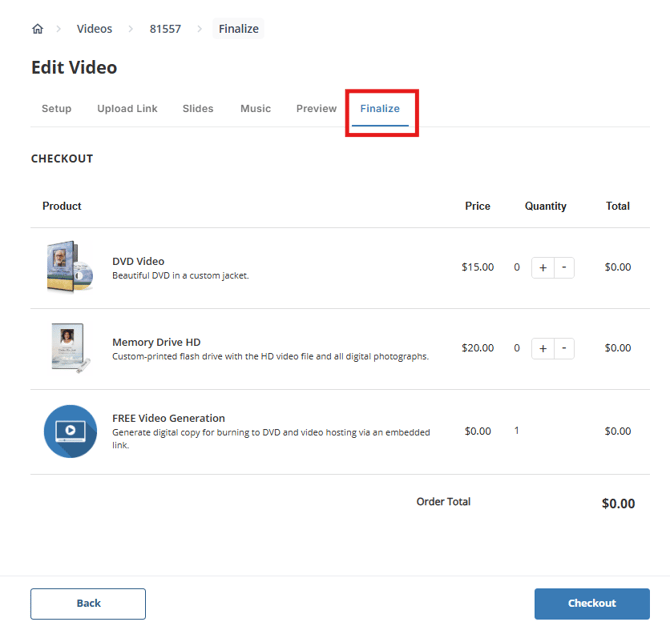Image resolution: width=670 pixels, height=630 pixels.
Task: Go to the Slides tab
Action: [x=198, y=108]
